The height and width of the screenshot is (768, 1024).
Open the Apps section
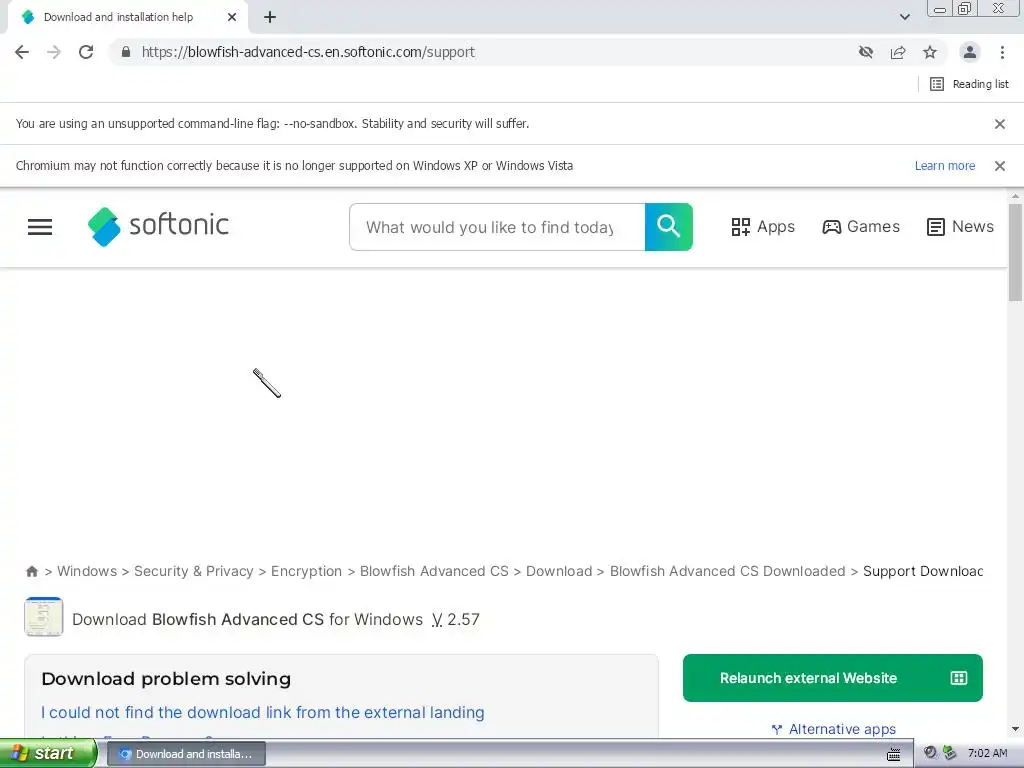[x=763, y=227]
